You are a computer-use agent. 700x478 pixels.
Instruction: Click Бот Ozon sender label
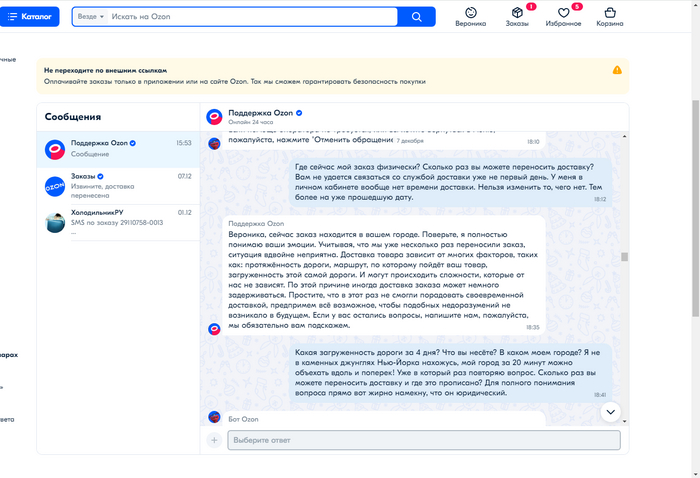pyautogui.click(x=243, y=419)
